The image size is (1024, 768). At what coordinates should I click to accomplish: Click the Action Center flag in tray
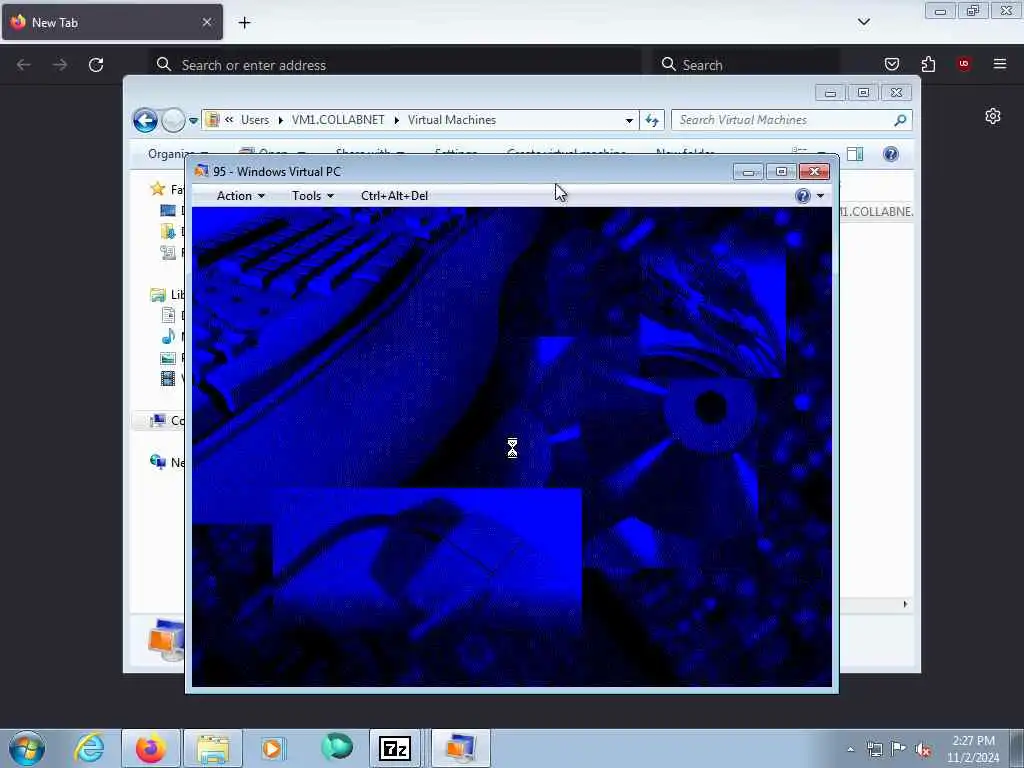pos(899,749)
